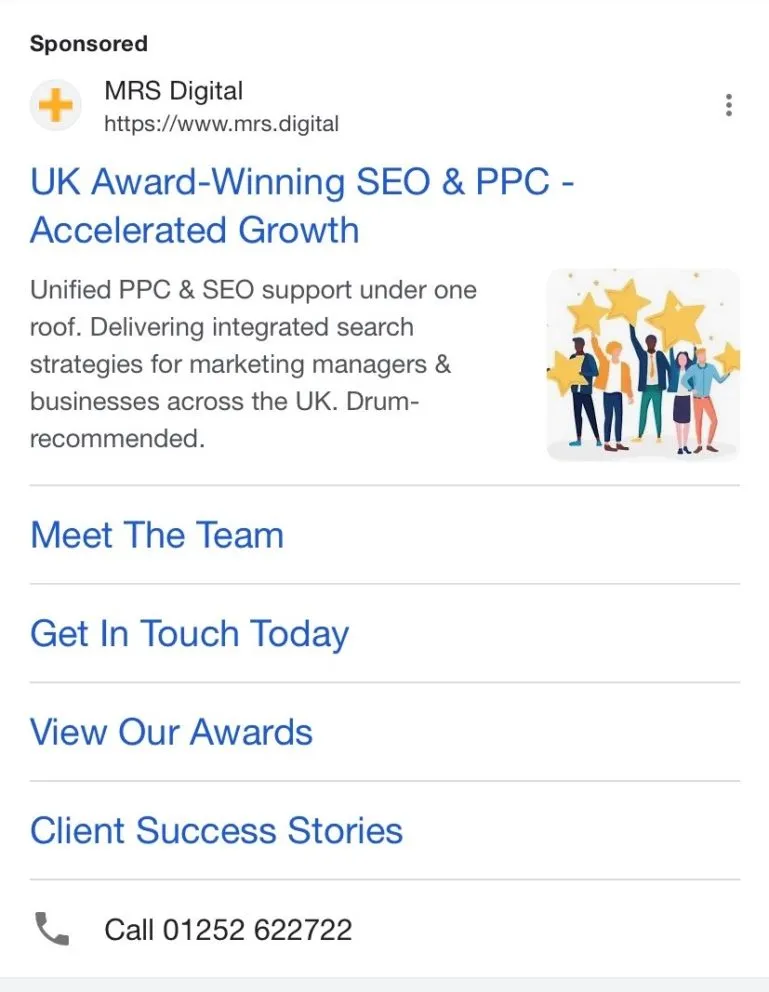Tap Call 01252 622722
Screen dimensions: 769x992
[228, 930]
